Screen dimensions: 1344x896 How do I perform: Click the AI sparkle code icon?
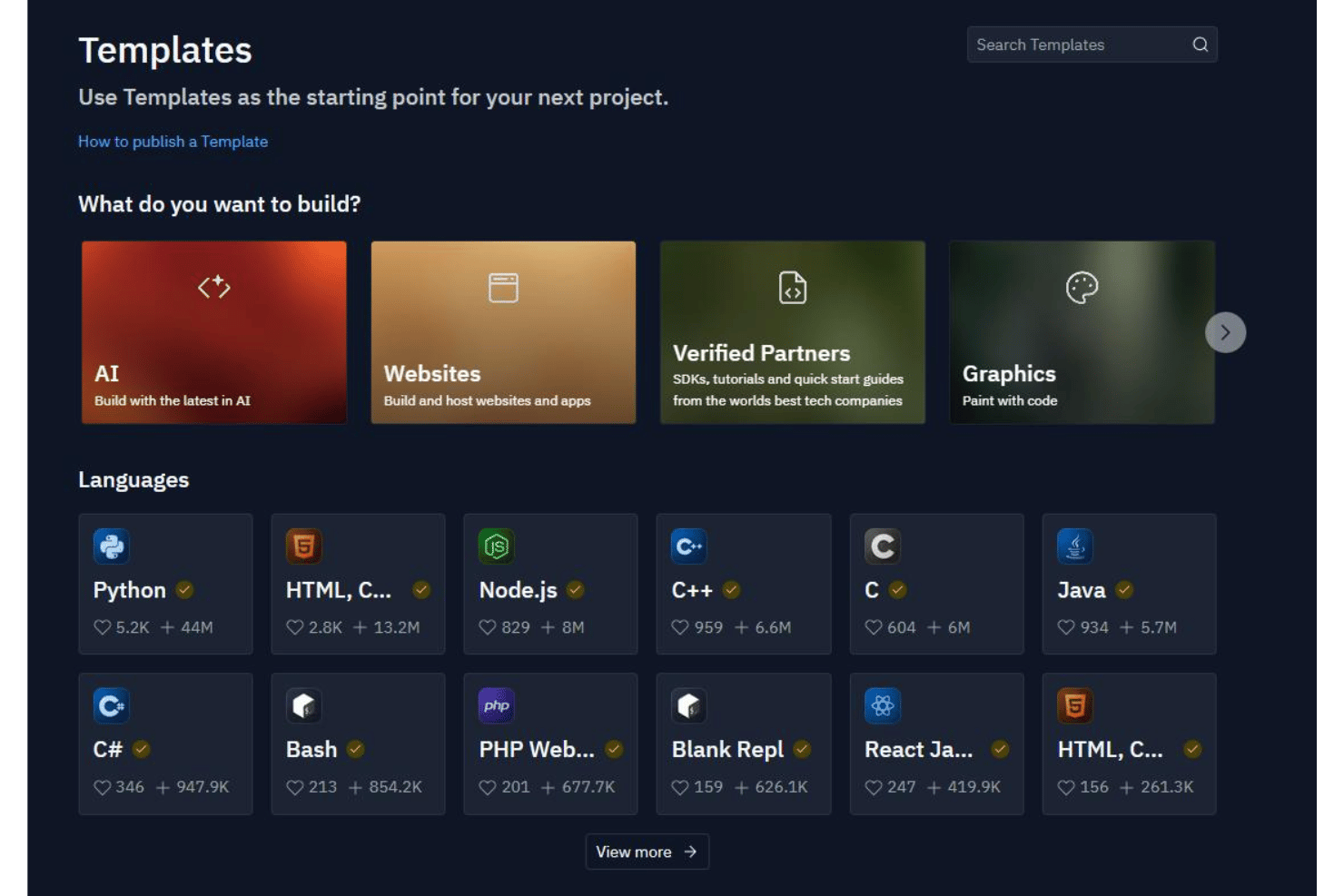coord(214,287)
